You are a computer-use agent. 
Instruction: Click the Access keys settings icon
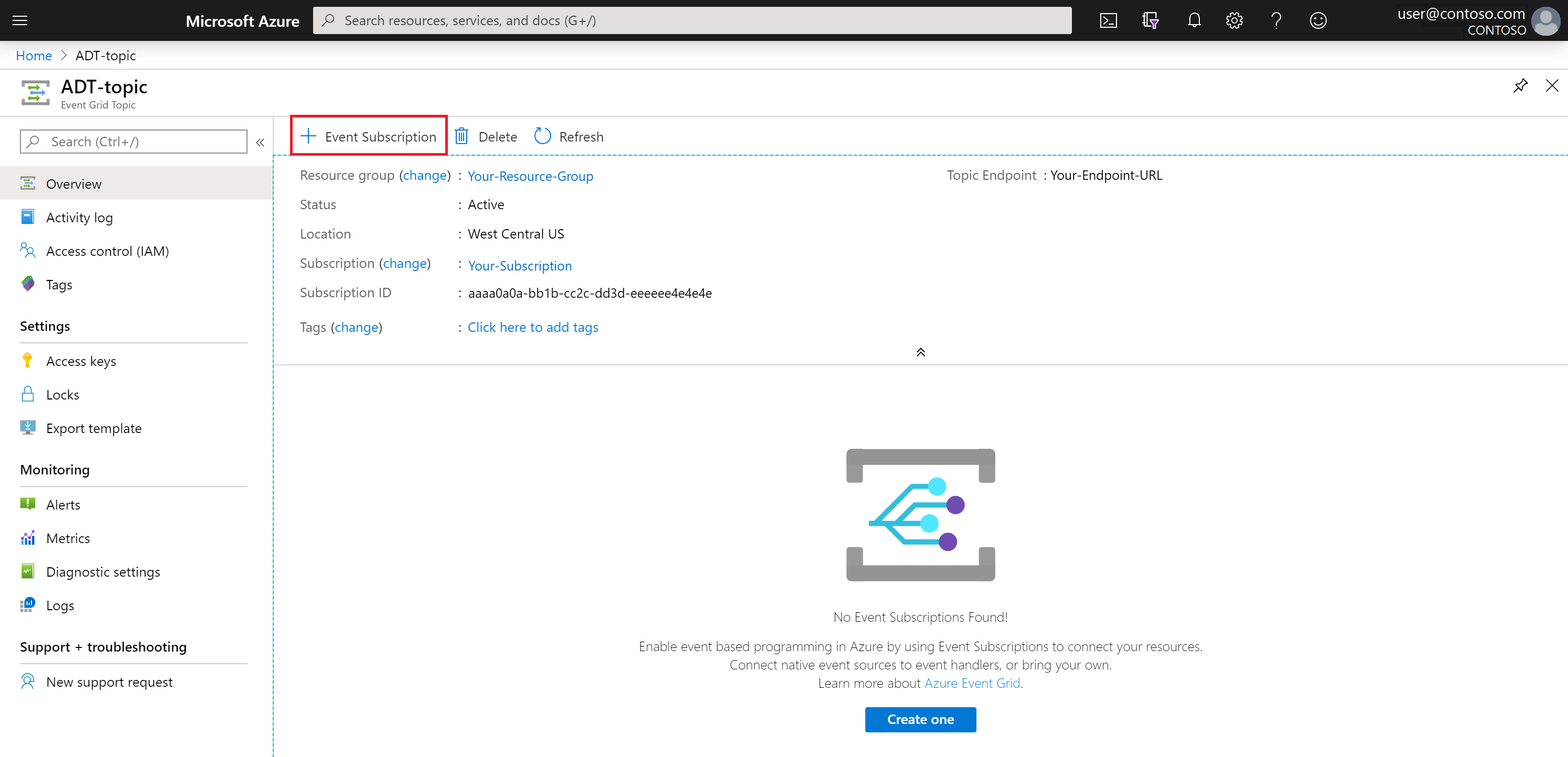tap(27, 360)
